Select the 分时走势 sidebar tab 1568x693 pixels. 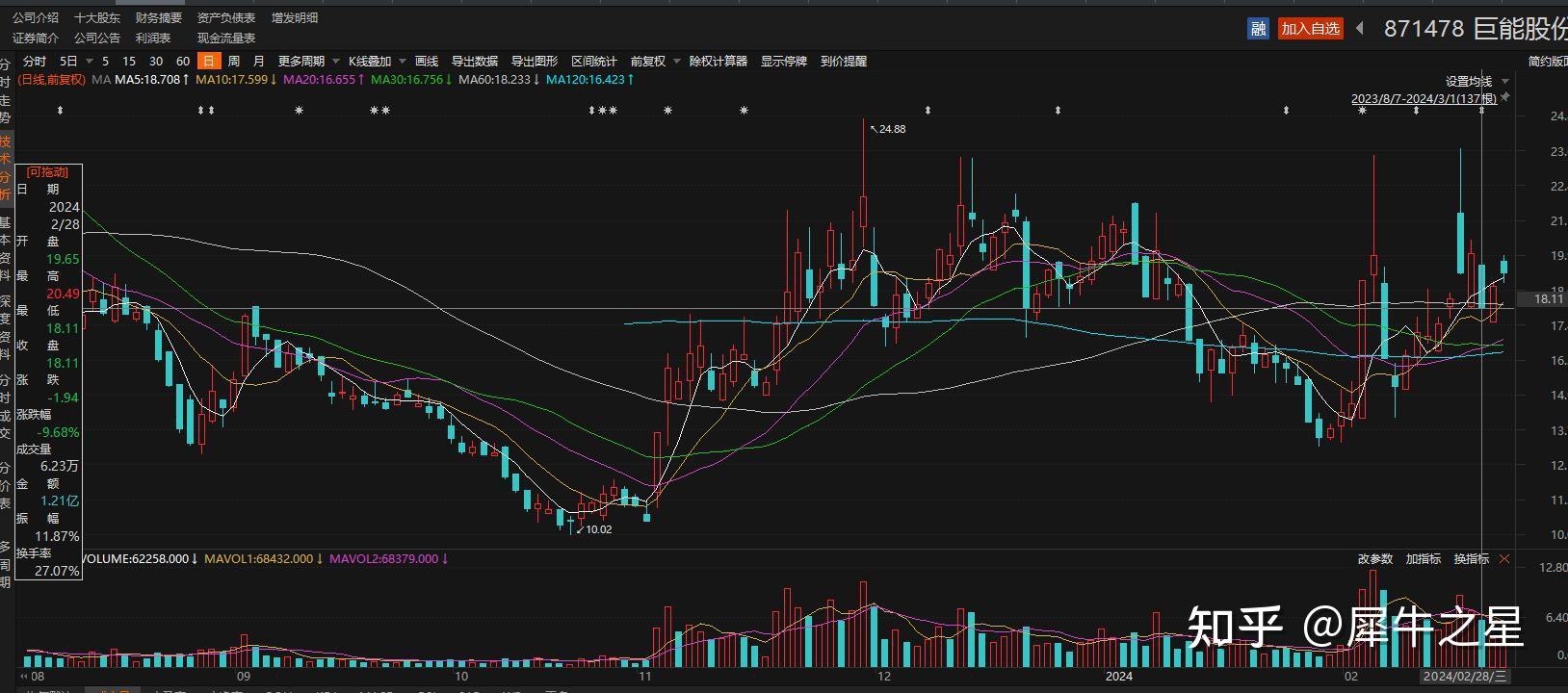(x=6, y=91)
